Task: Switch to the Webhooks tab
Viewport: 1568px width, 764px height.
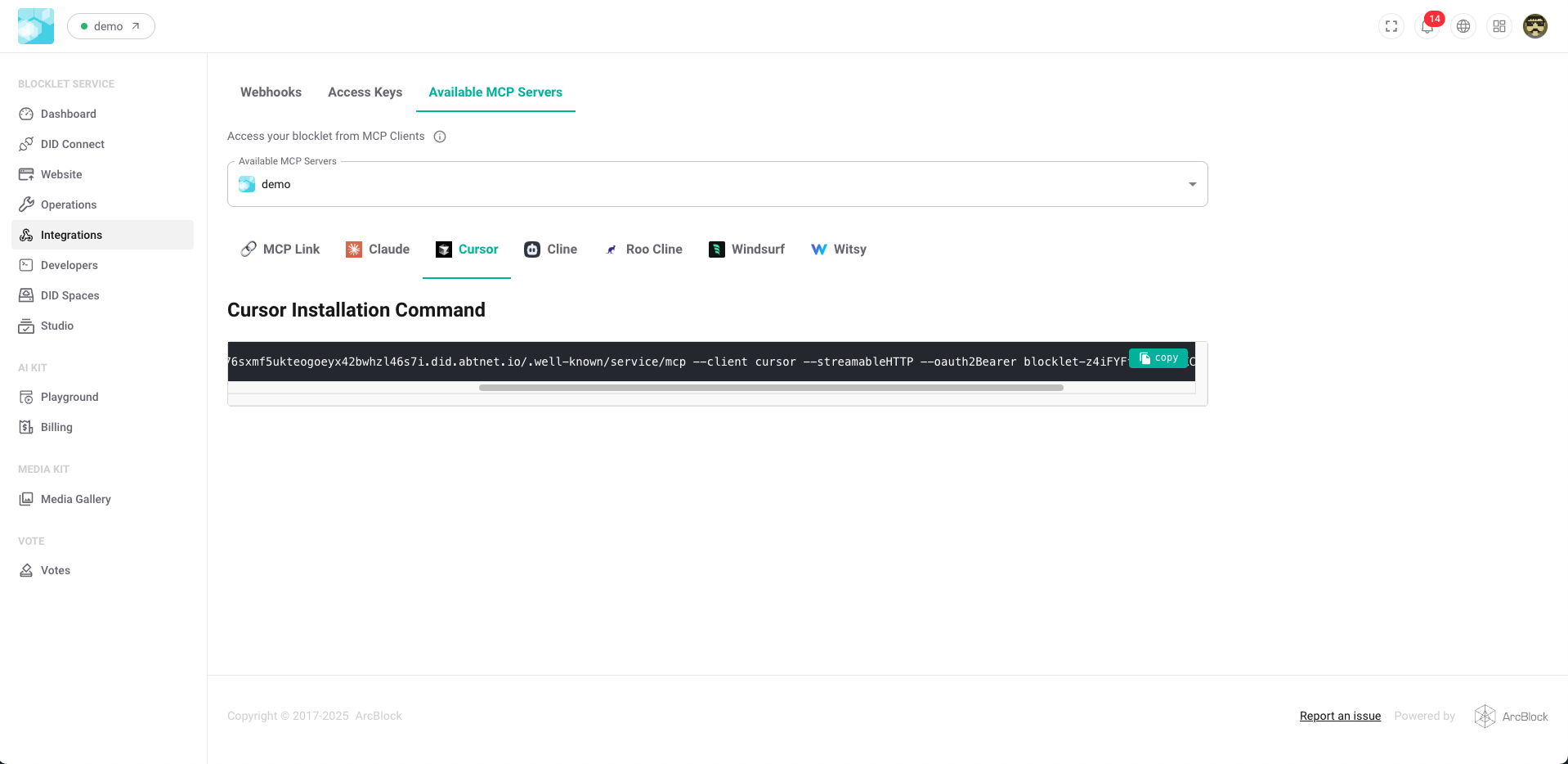Action: [271, 92]
